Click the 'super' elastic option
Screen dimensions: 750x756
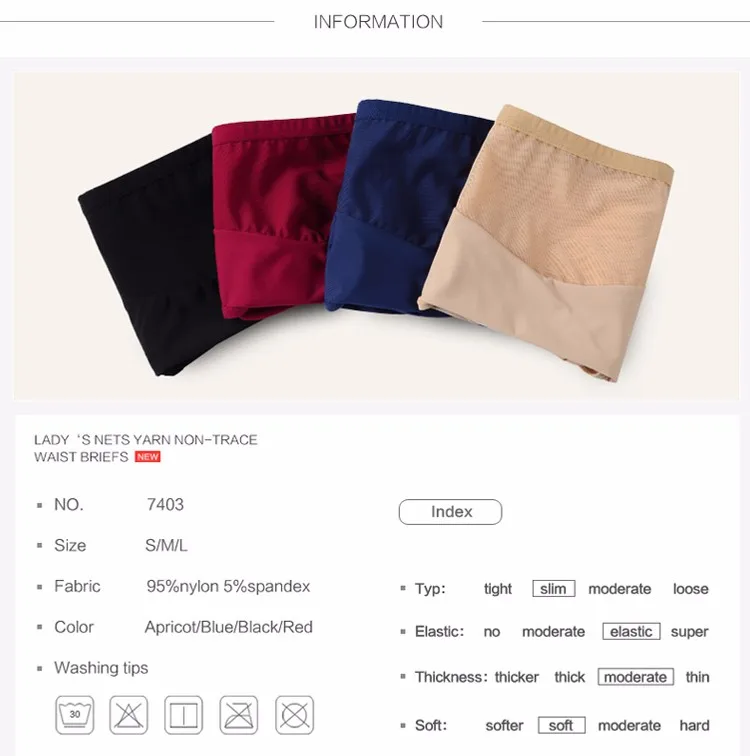click(x=690, y=632)
